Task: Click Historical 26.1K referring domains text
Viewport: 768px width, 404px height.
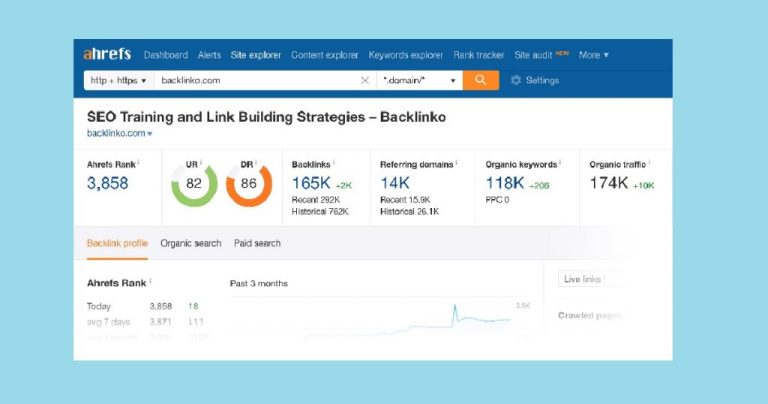Action: click(409, 212)
